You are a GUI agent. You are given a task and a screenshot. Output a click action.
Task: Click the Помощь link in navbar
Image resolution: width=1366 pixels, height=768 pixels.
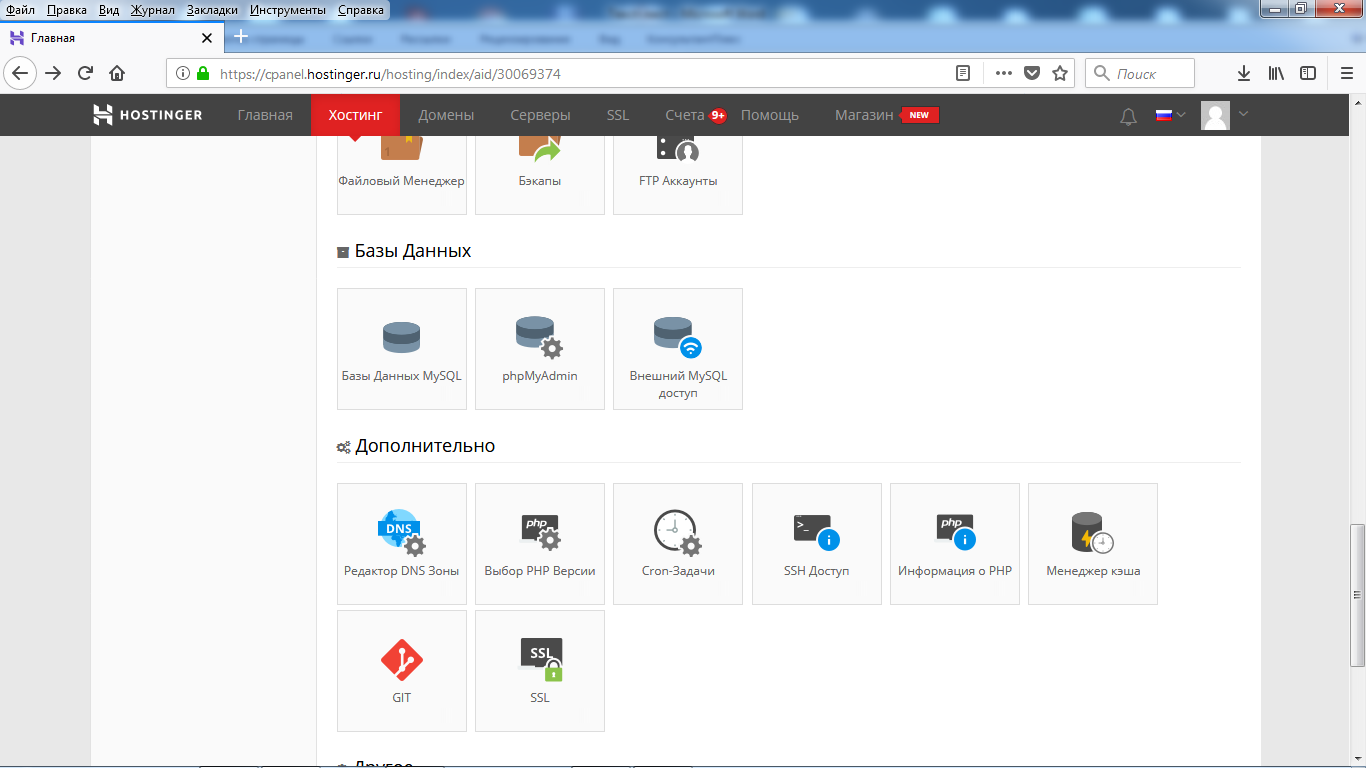[769, 115]
